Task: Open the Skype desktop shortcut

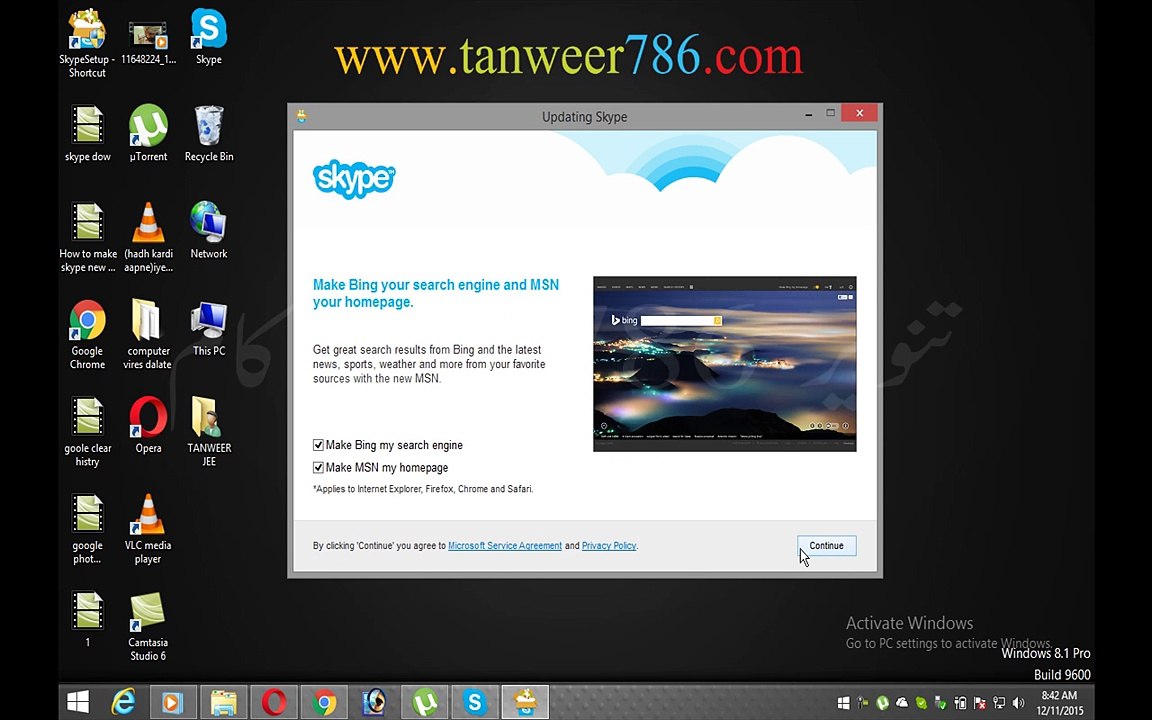Action: click(209, 37)
